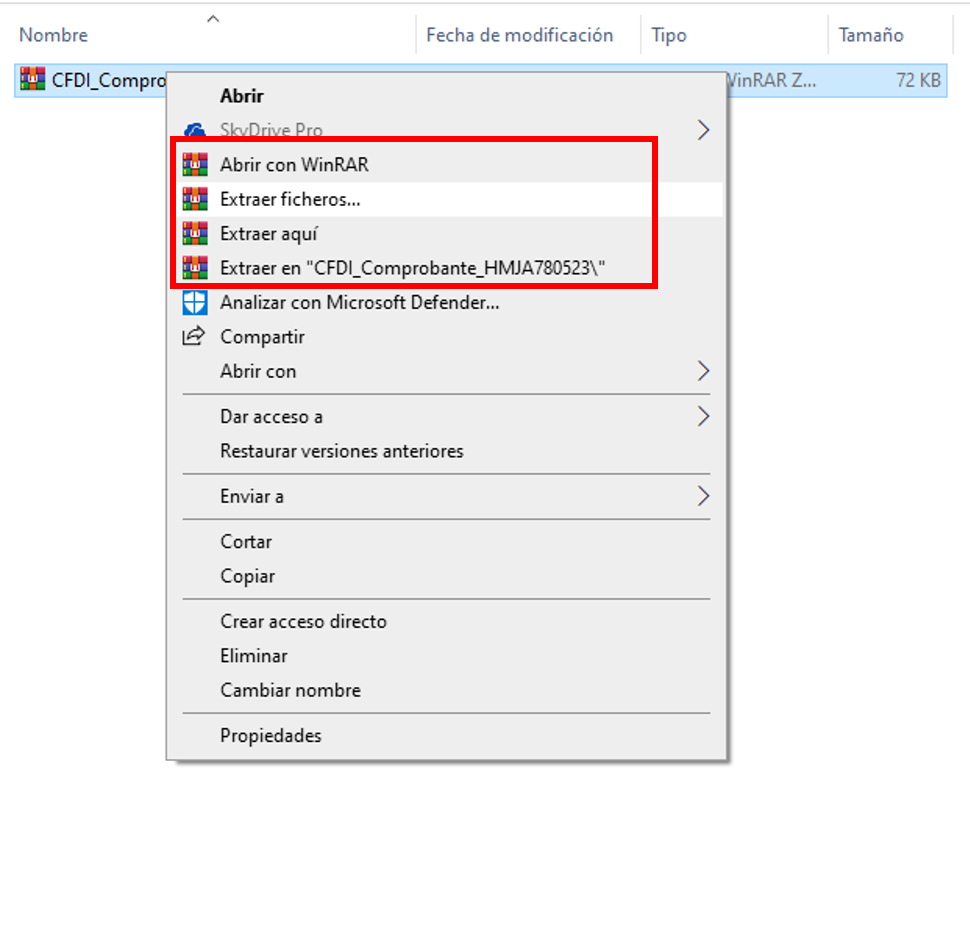Sort by the Nombre column header
Viewport: 970px width, 925px height.
(x=54, y=35)
